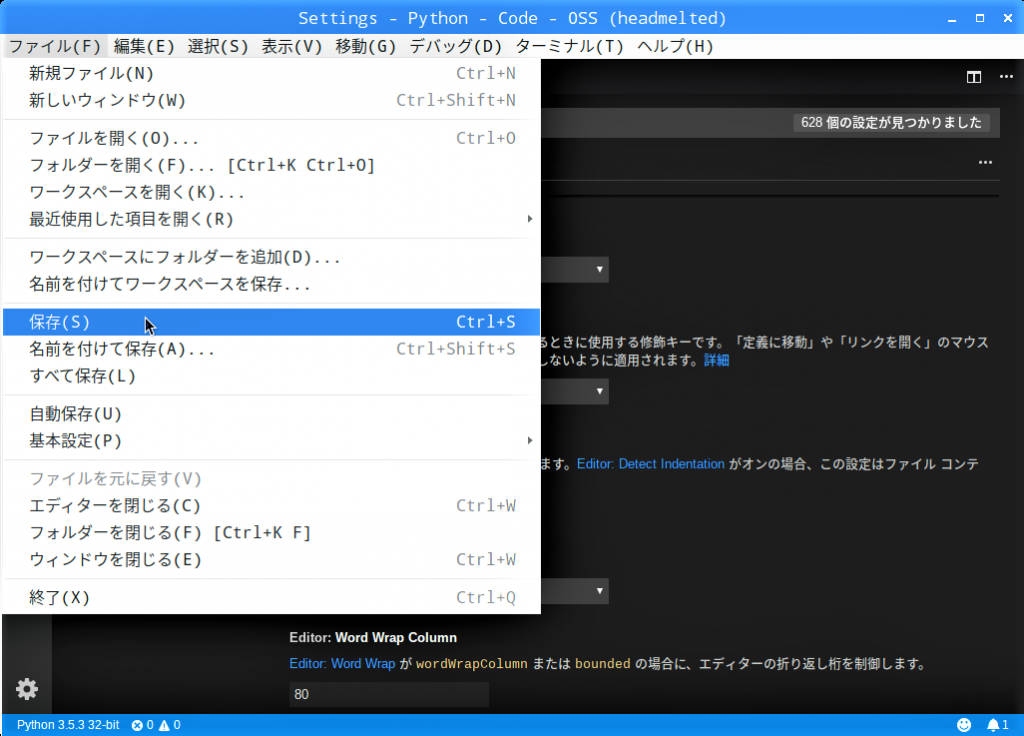This screenshot has width=1024, height=736.
Task: Open the 移動(G) menu
Action: [366, 46]
